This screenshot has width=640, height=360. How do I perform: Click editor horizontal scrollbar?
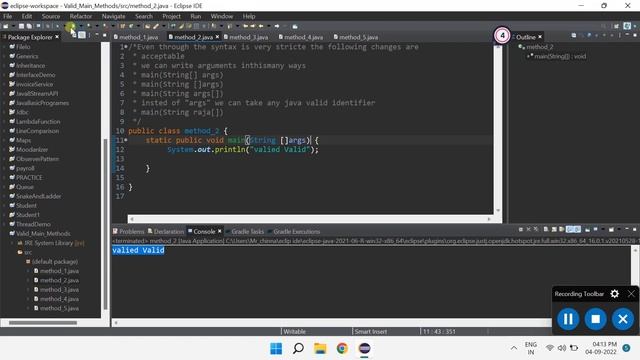pyautogui.click(x=309, y=219)
